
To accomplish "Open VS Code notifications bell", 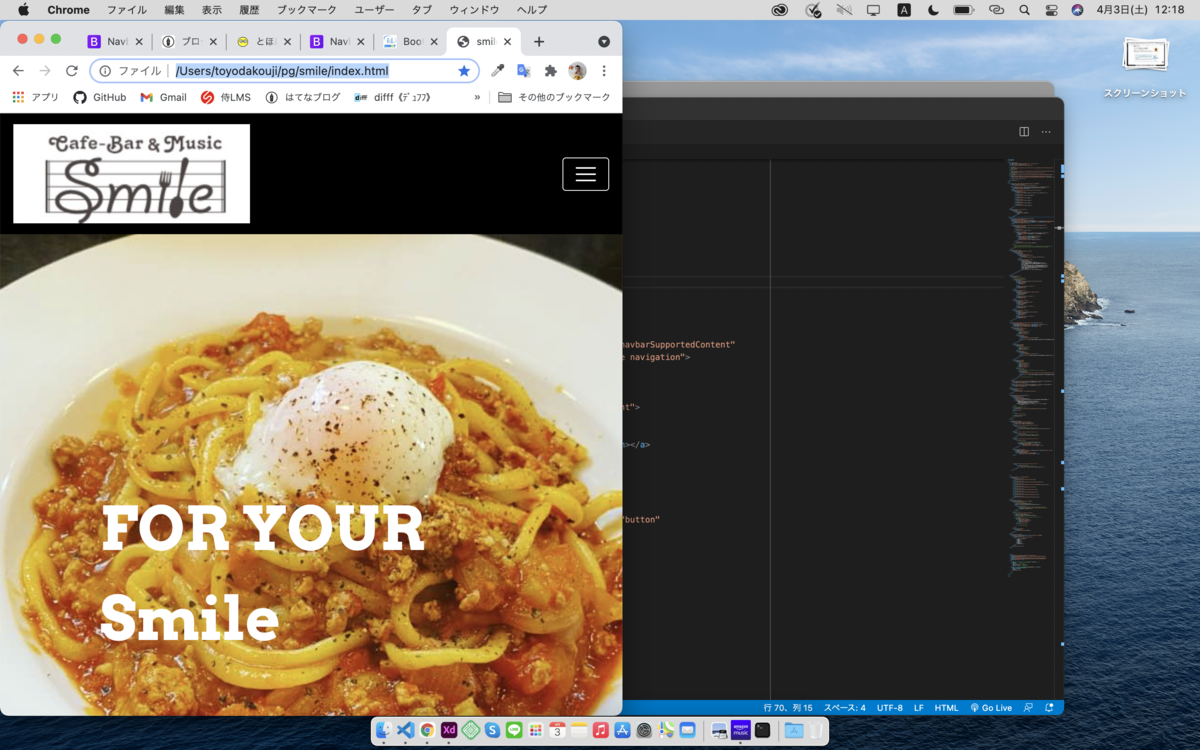I will tap(1049, 708).
